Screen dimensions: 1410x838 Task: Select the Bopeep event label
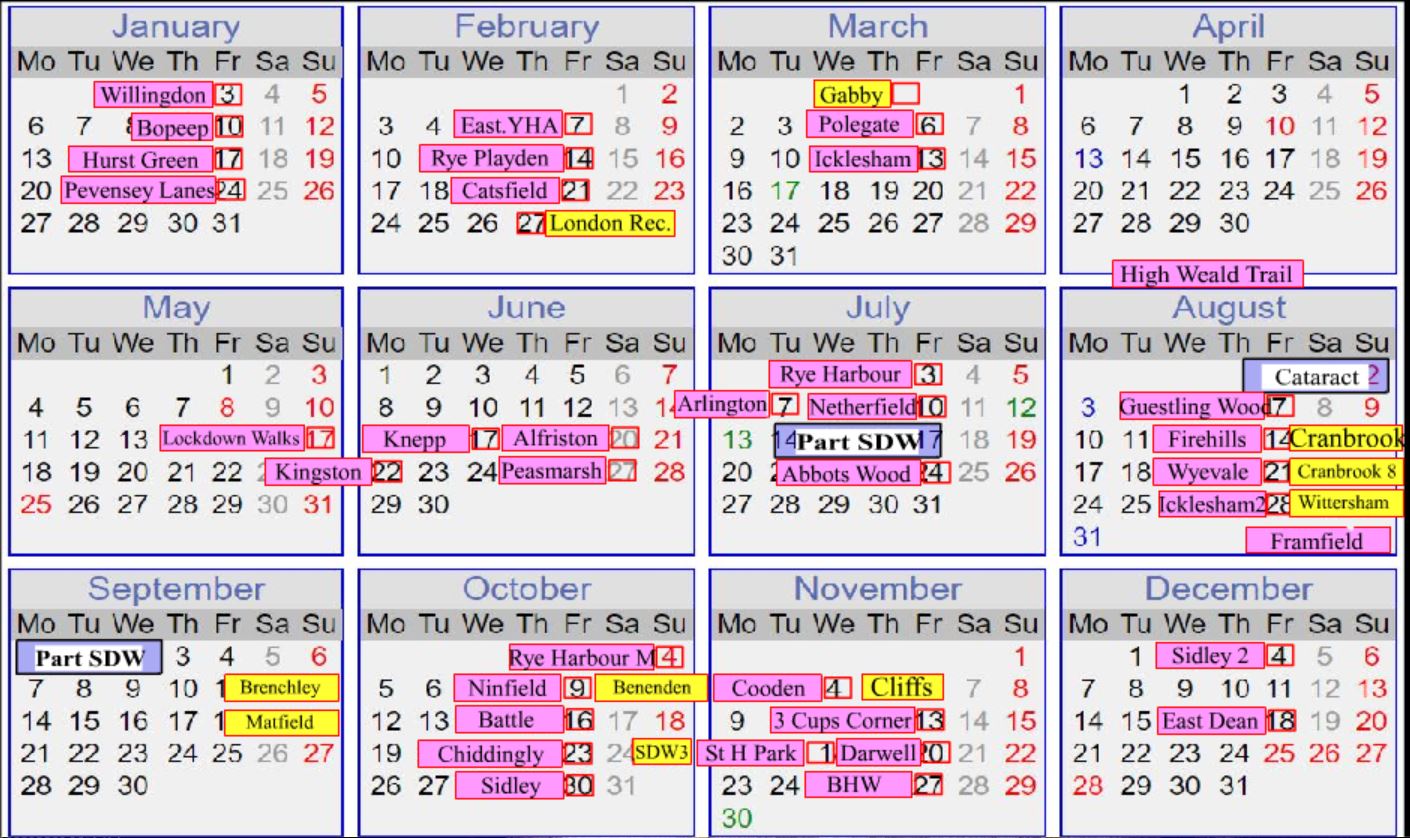pyautogui.click(x=171, y=127)
